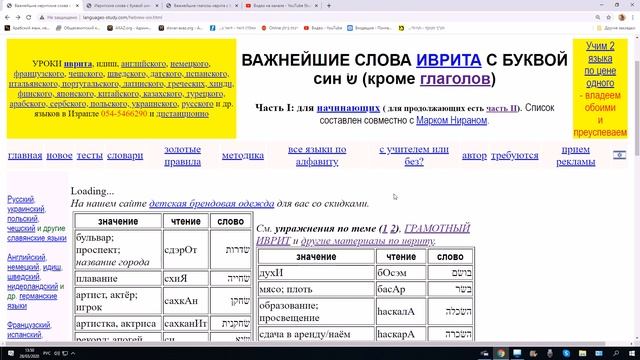The width and height of the screenshot is (640, 360).
Task: Open детская брендовая одежда link
Action: click(211, 203)
